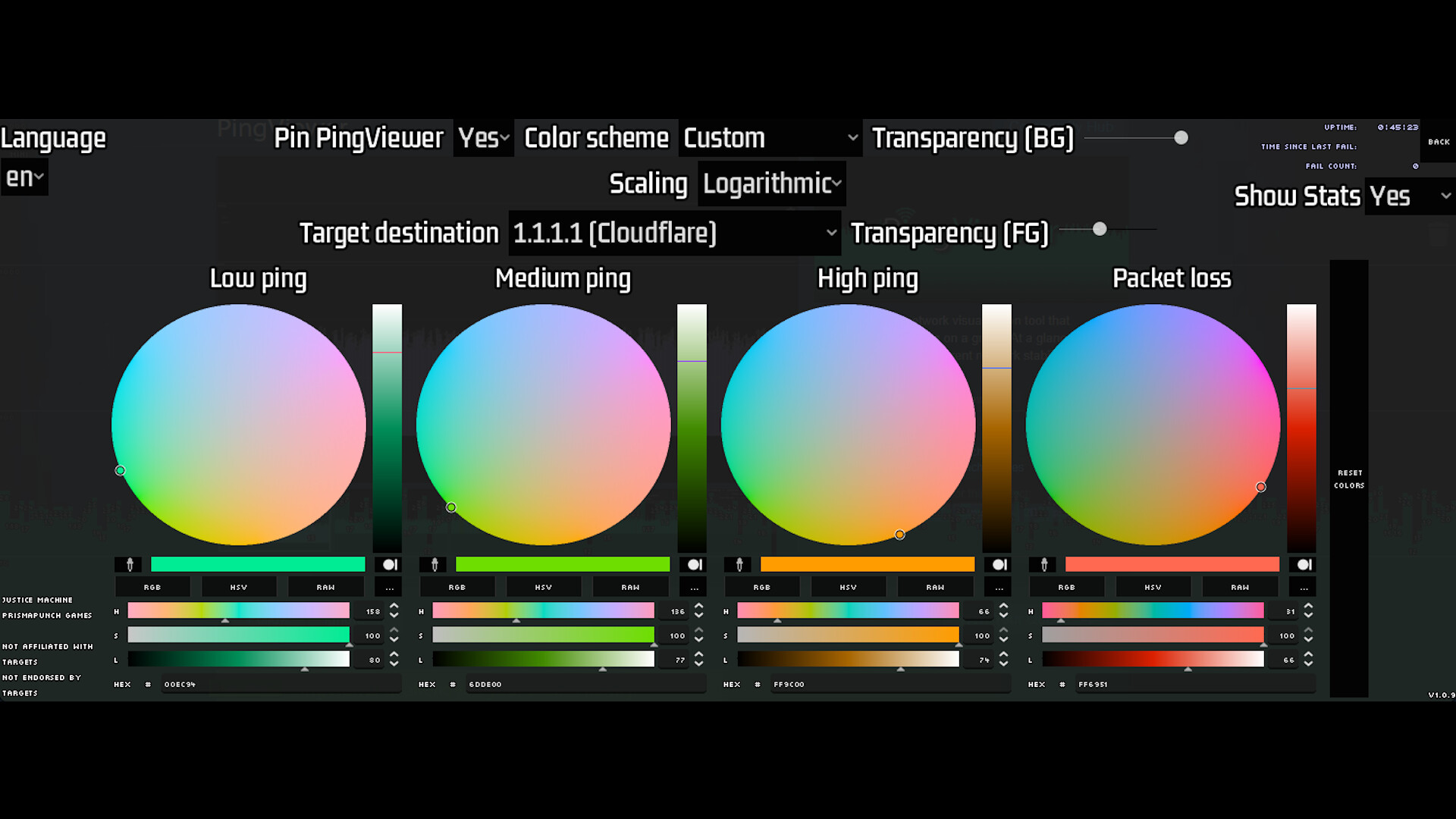Open the Pin PingViewer Yes dropdown
Screen dimensions: 1456x819
pyautogui.click(x=483, y=138)
